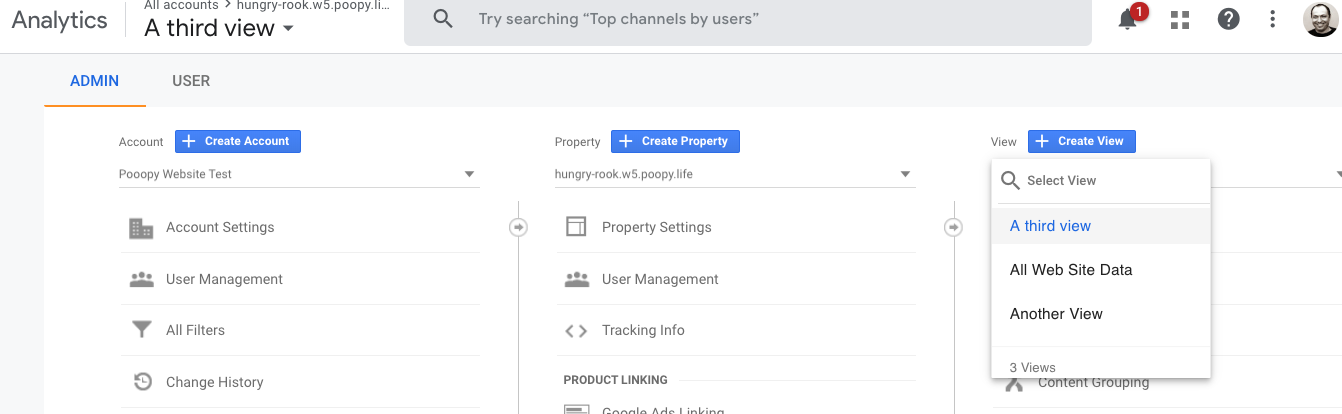Switch to the USER tab
Screen dimensions: 1342x414
[x=191, y=81]
